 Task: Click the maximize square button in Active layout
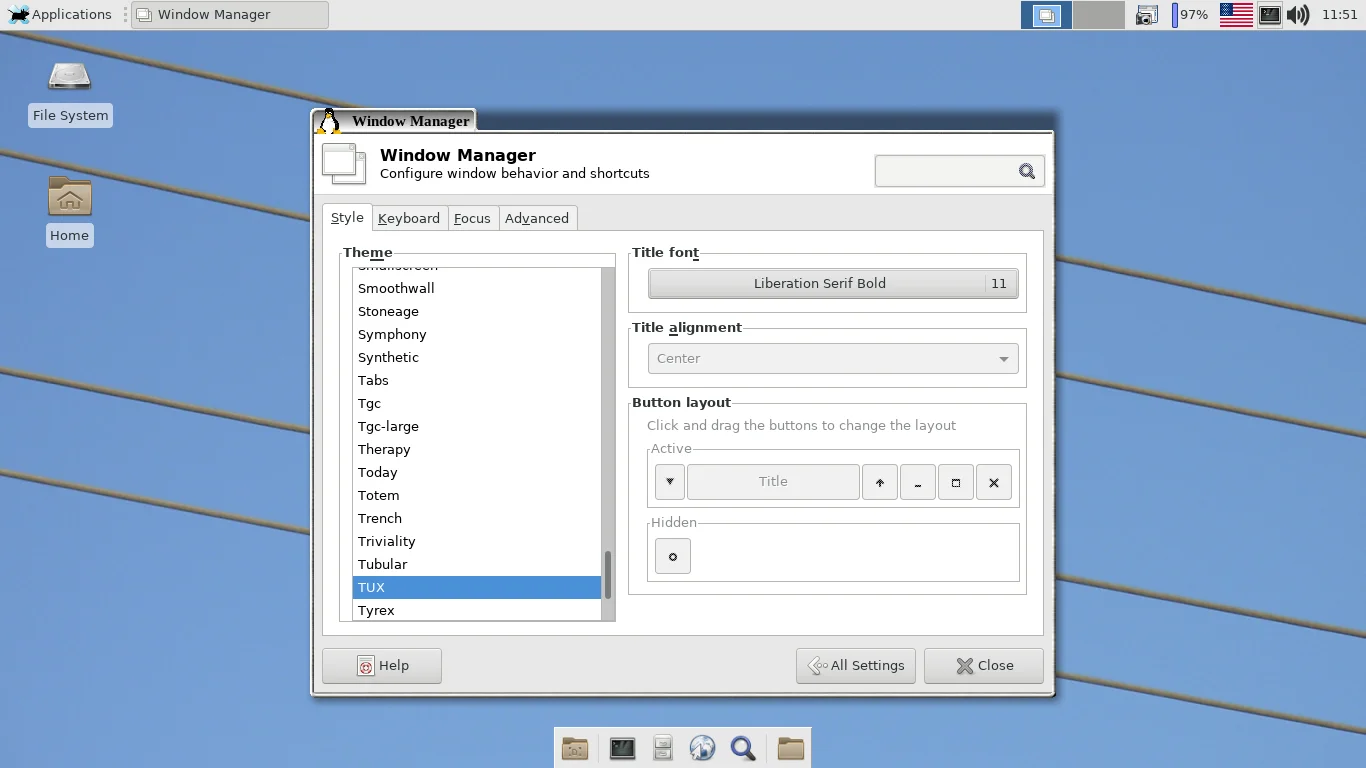coord(956,482)
